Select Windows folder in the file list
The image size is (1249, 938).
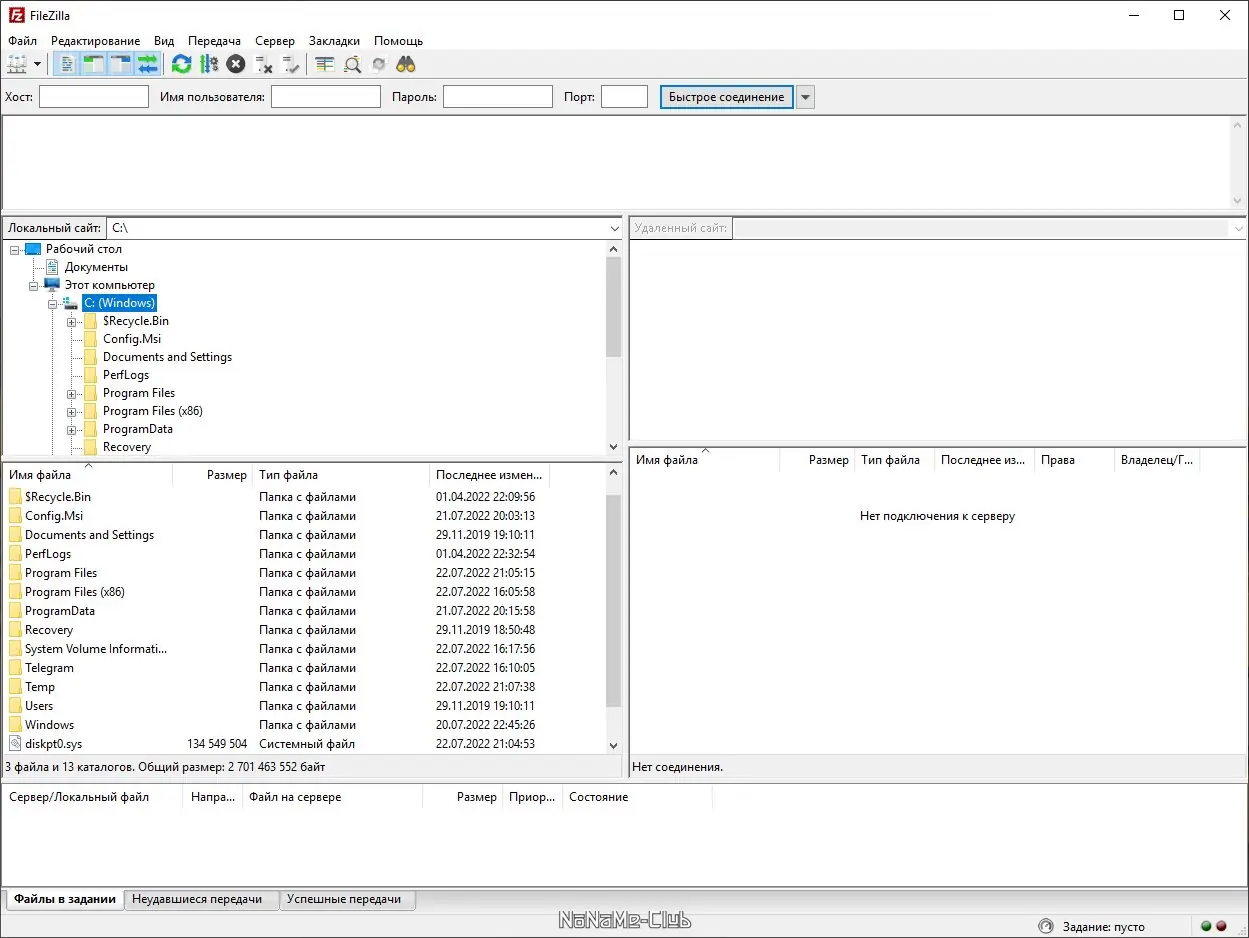[49, 725]
